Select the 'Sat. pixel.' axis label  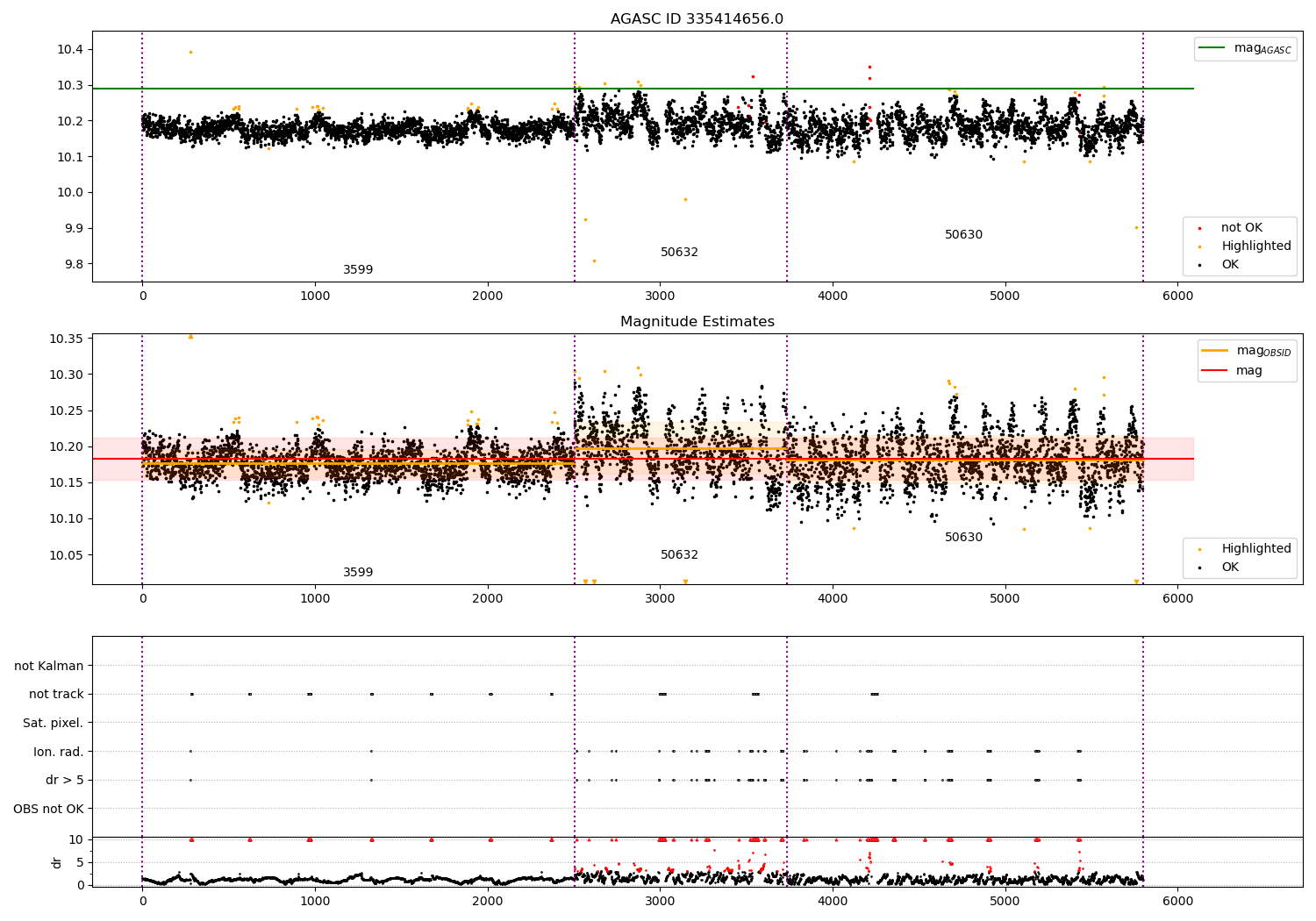pos(53,723)
